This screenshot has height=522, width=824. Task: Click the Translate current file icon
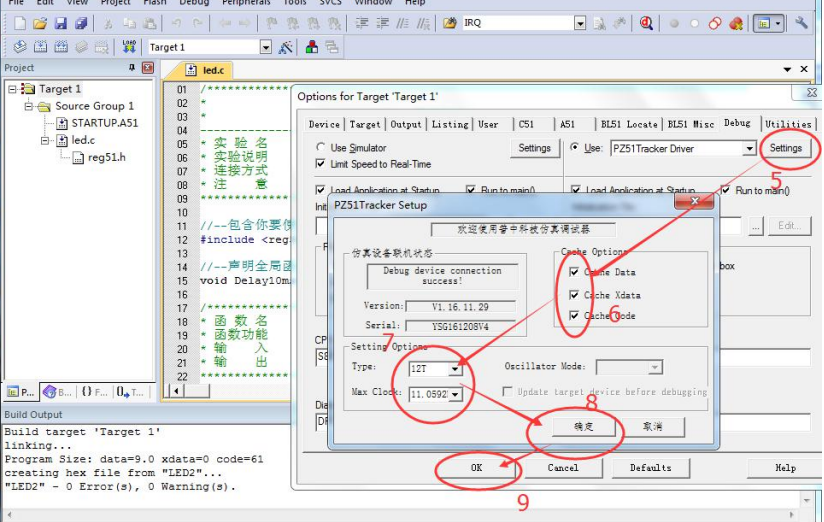[x=19, y=47]
